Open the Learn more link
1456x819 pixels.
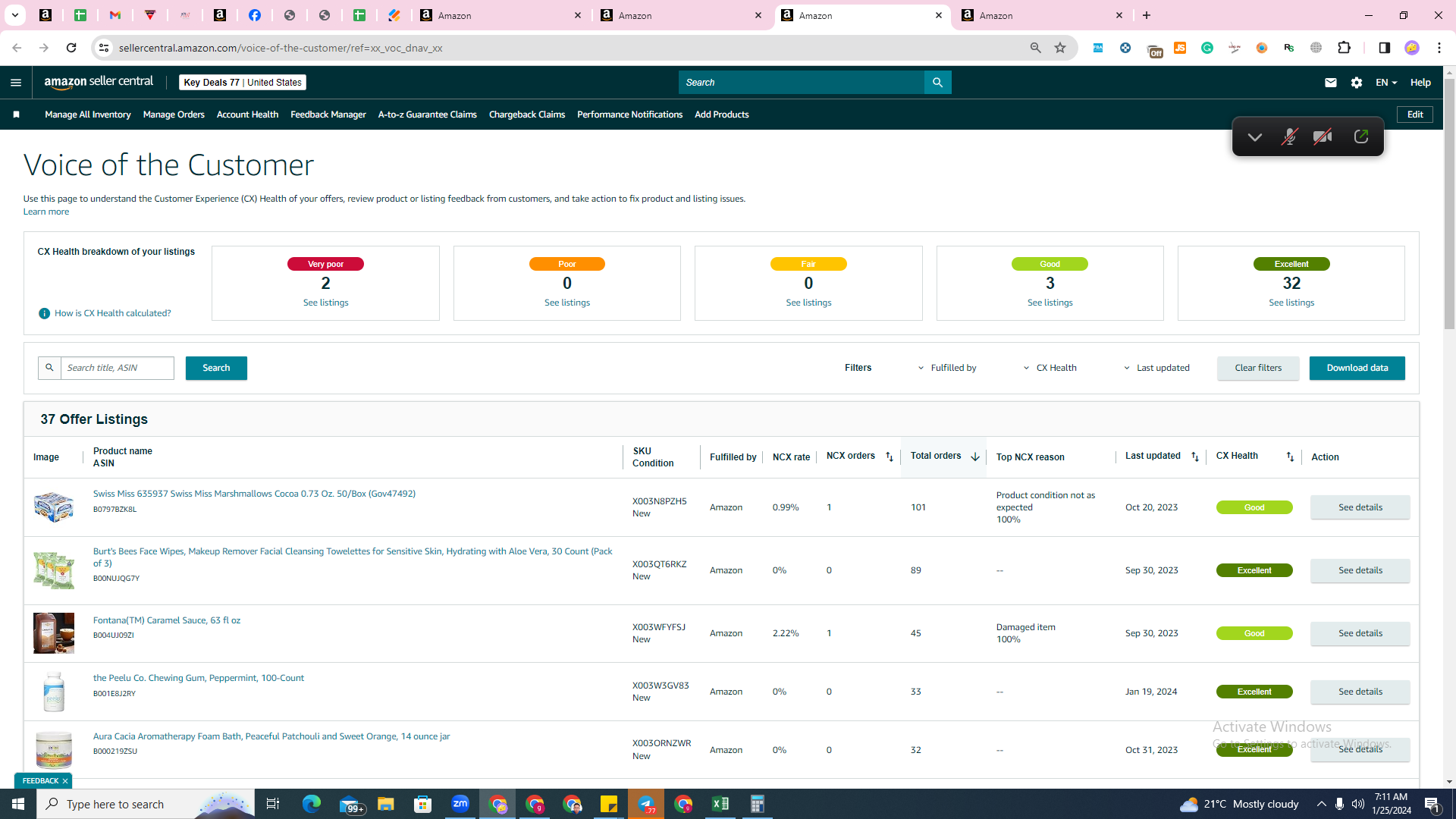[46, 212]
